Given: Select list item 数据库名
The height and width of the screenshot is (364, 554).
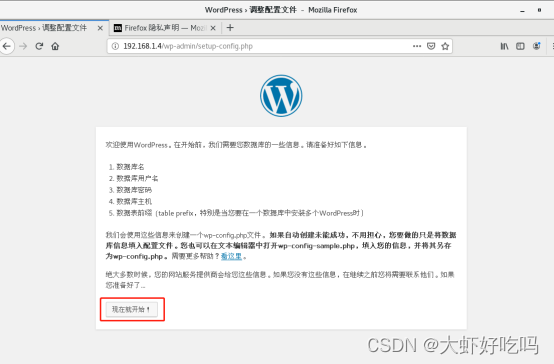Looking at the screenshot, I should pos(130,167).
